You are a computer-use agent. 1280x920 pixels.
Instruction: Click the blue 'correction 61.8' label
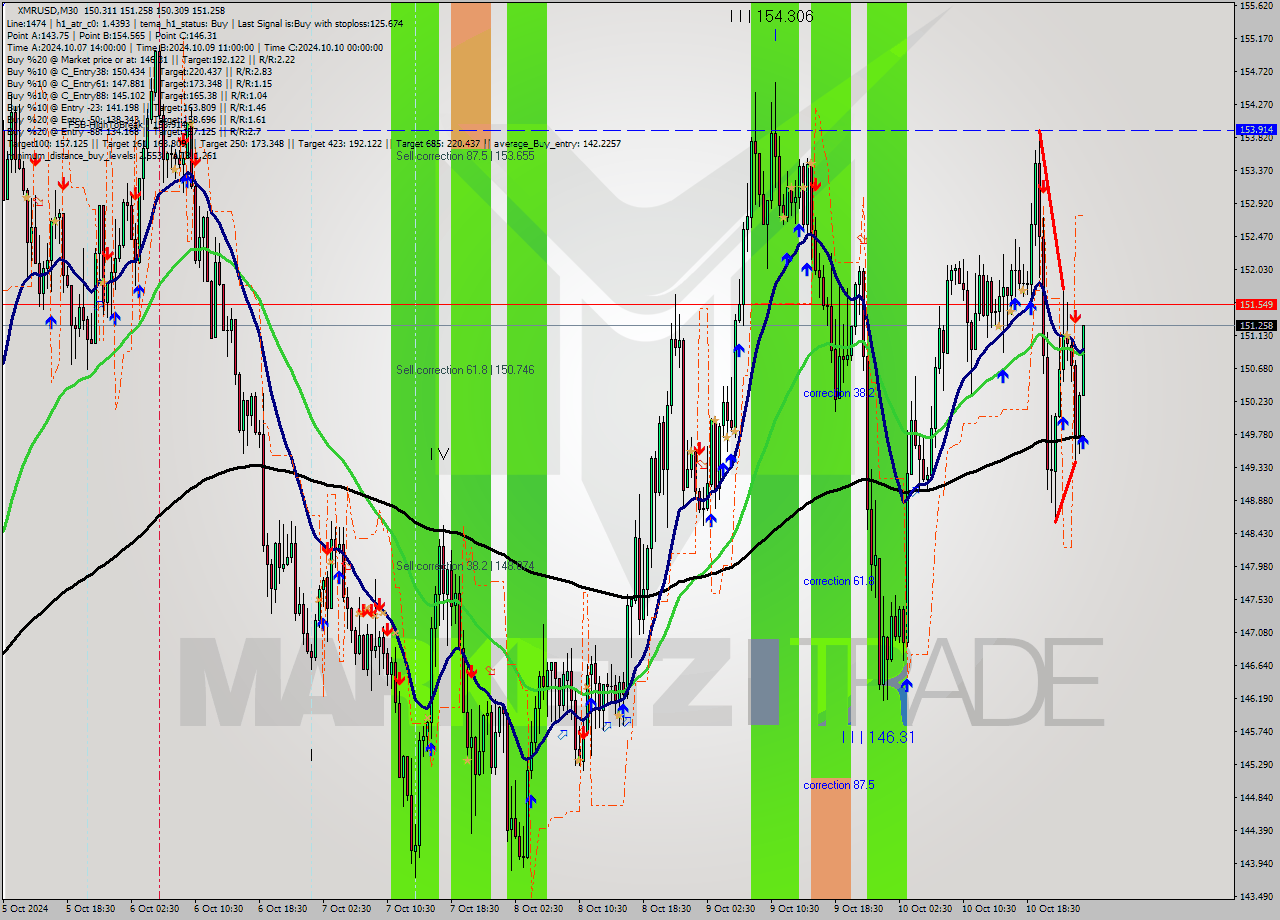point(839,581)
